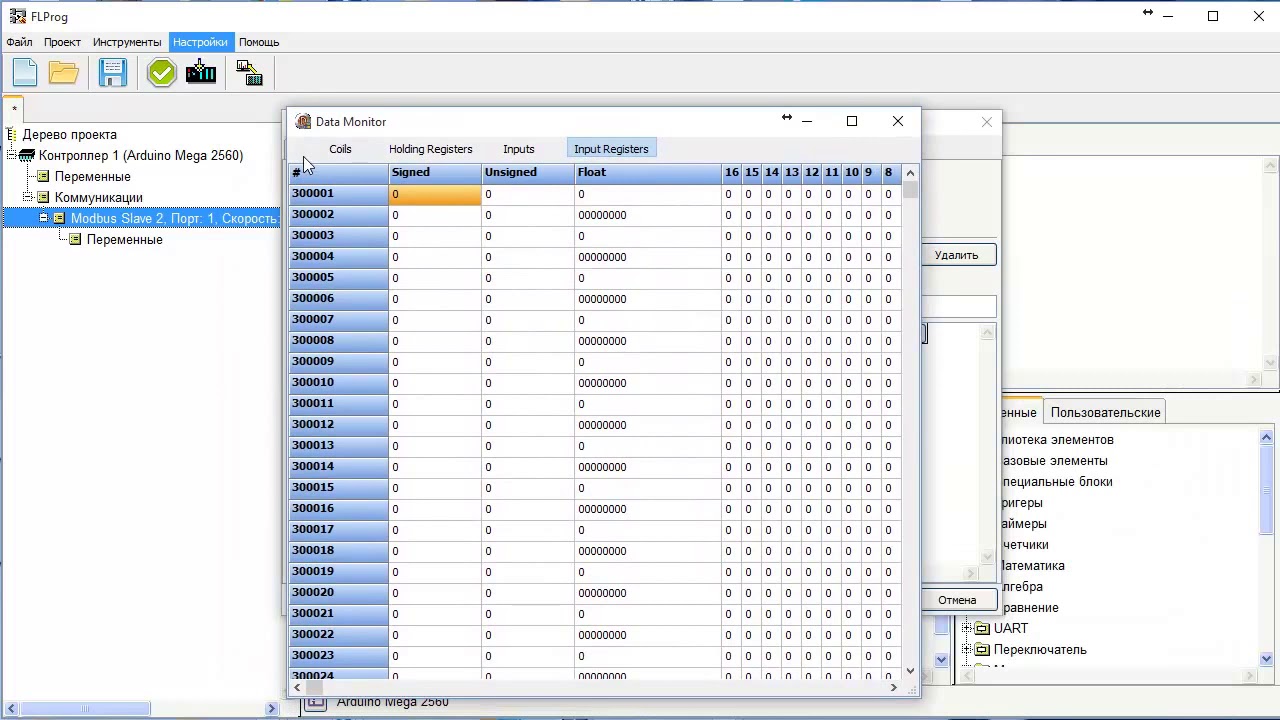Select Переменные under Контроллер 1

pos(92,177)
